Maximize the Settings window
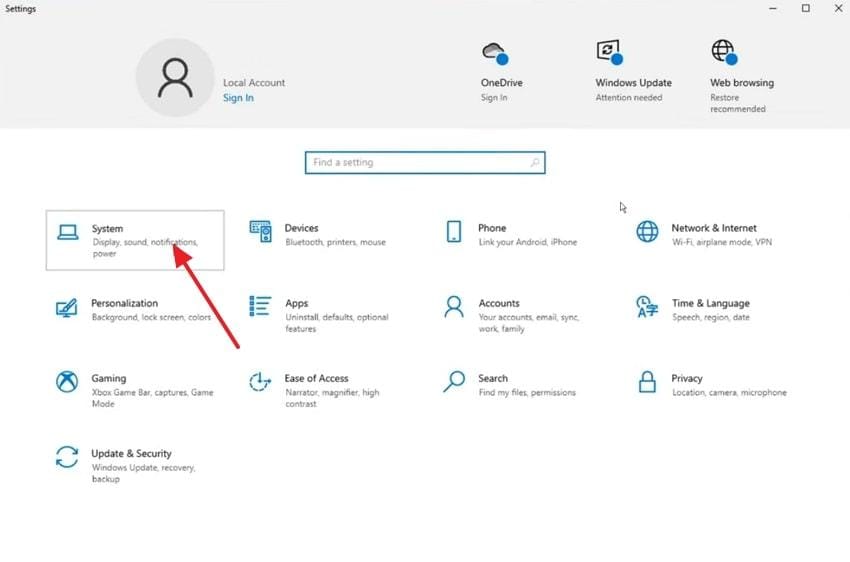This screenshot has height=562, width=850. click(x=806, y=9)
